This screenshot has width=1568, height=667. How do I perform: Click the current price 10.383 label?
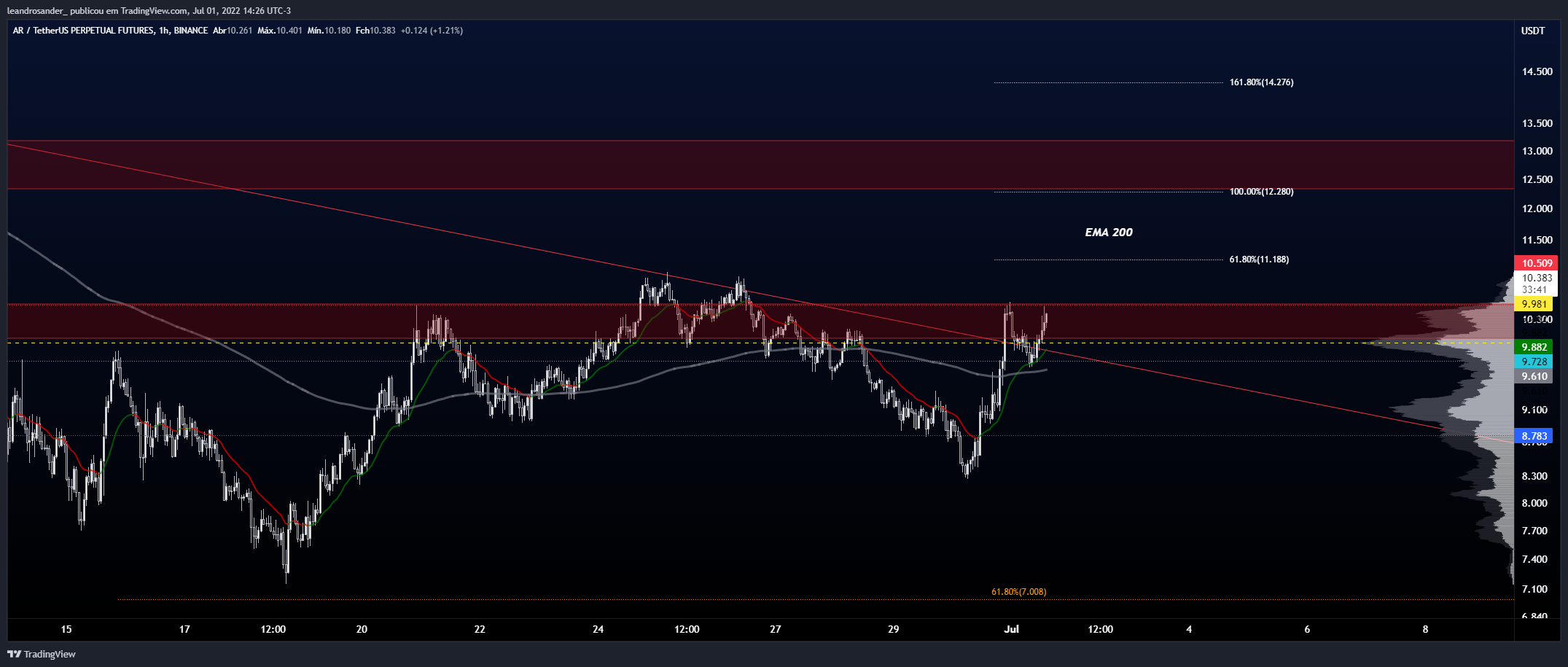point(1537,278)
